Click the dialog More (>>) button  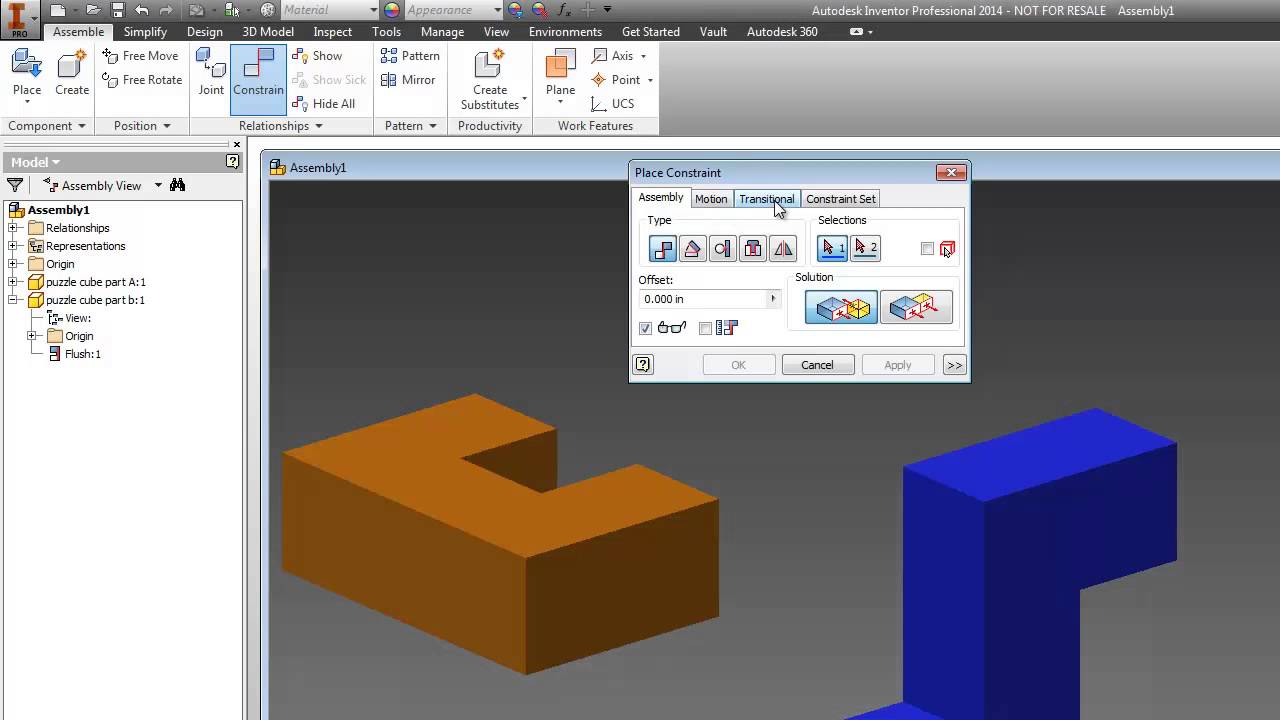click(x=954, y=365)
